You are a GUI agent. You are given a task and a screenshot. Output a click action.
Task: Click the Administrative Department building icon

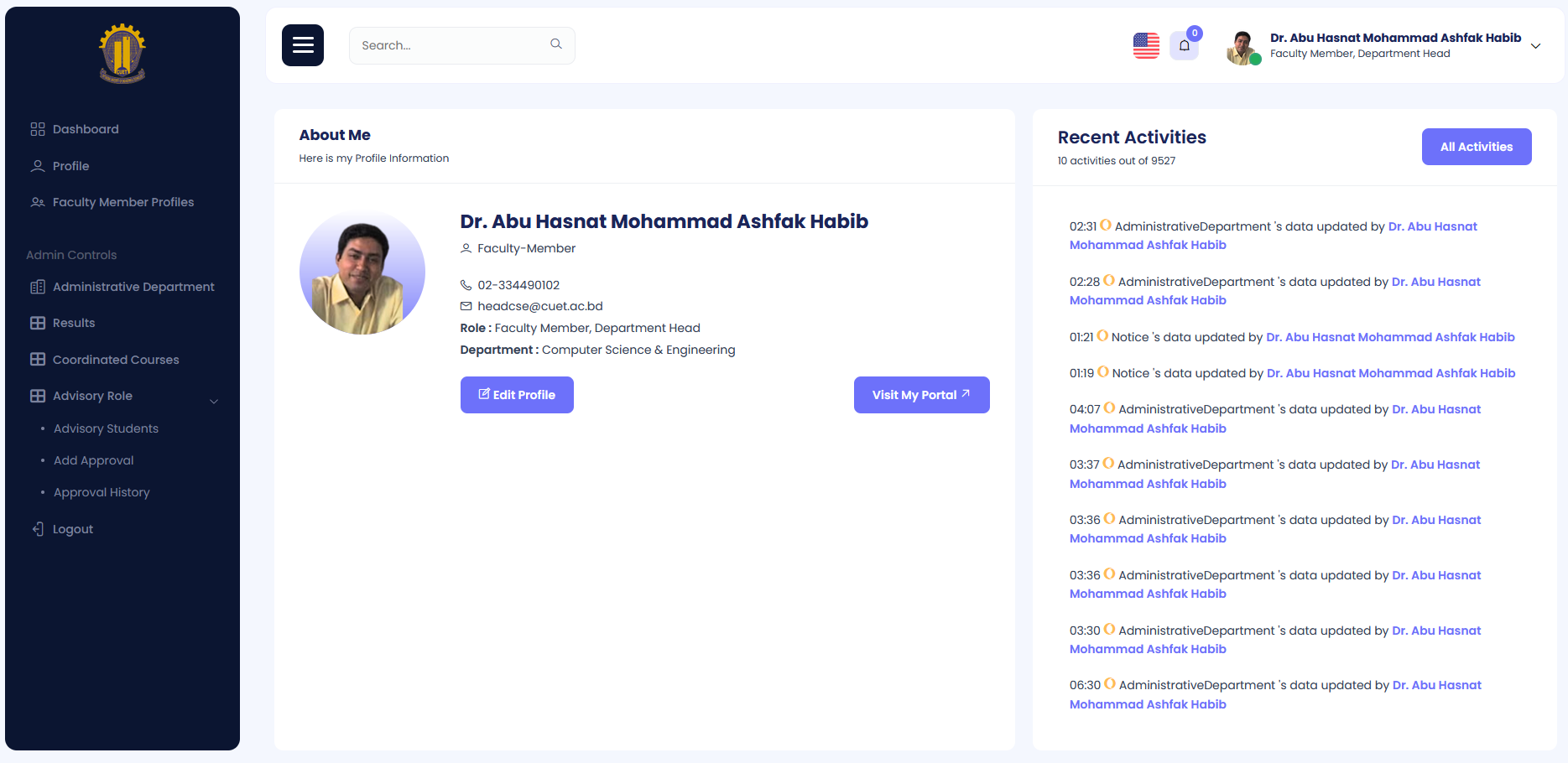tap(38, 287)
